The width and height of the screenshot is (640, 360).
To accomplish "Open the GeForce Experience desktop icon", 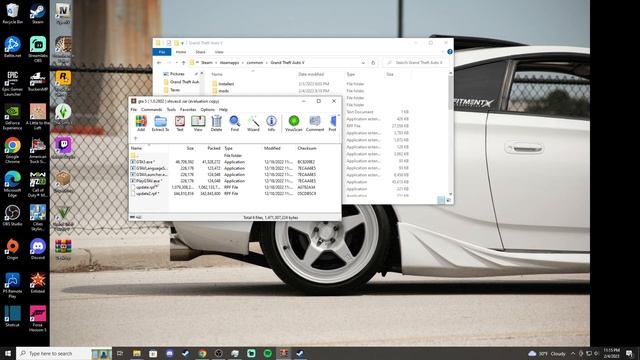I will (x=12, y=117).
